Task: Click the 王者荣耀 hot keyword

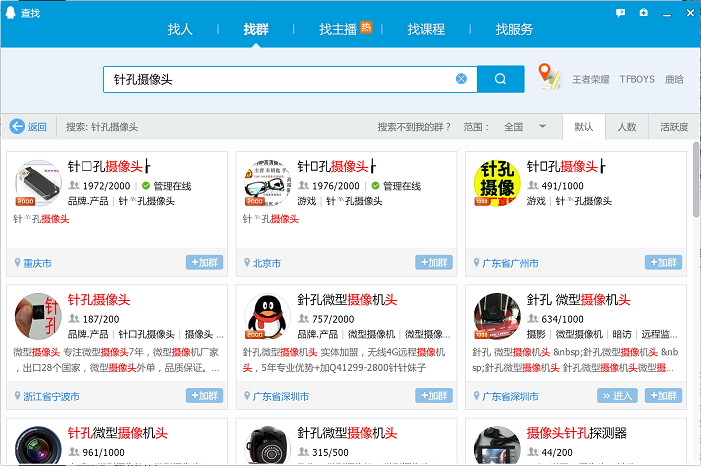Action: (591, 80)
